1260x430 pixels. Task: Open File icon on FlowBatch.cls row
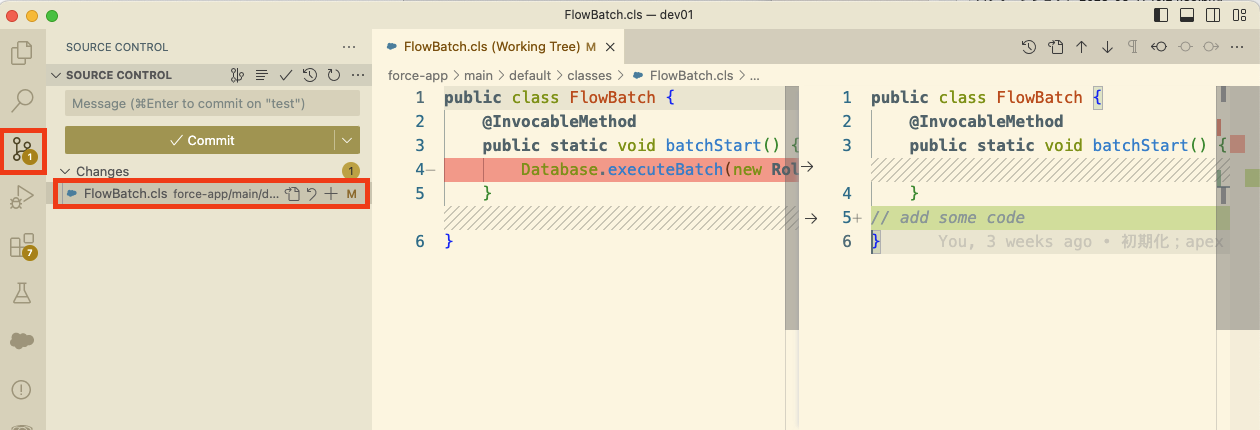tap(292, 194)
